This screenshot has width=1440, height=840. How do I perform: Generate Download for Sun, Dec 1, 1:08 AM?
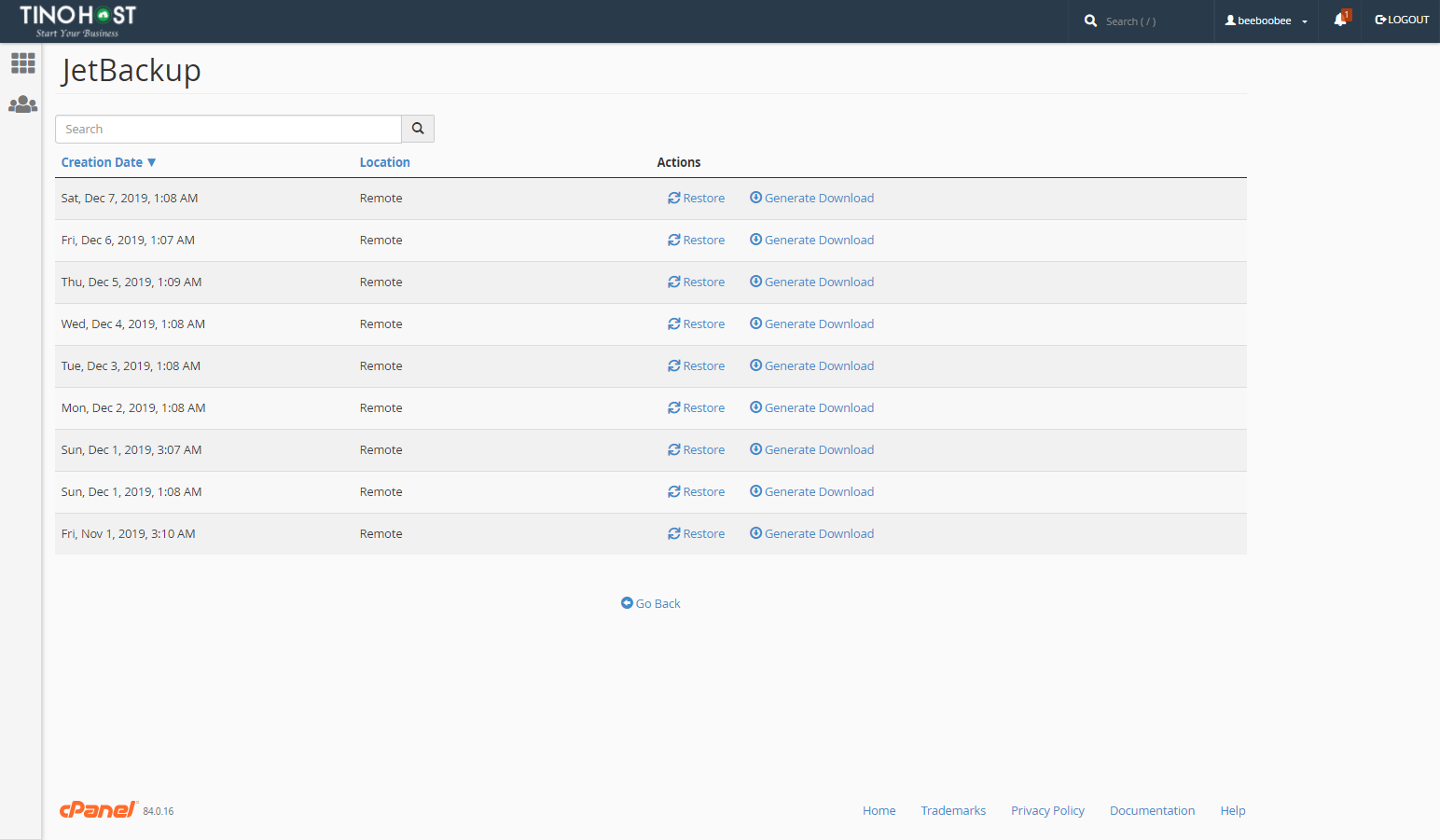click(811, 491)
